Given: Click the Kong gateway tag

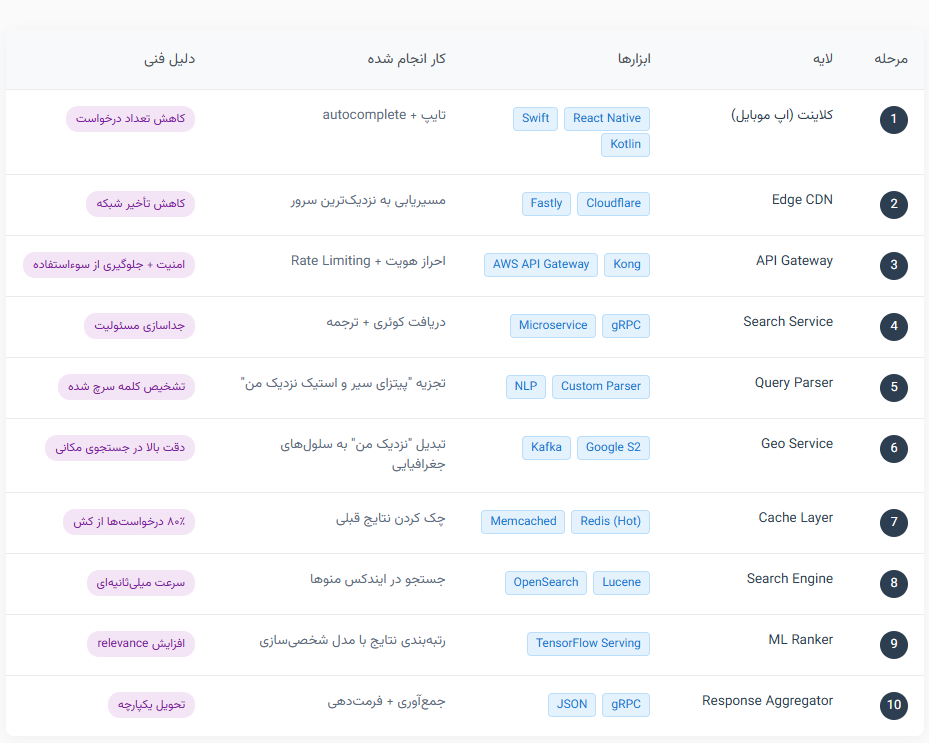Looking at the screenshot, I should pyautogui.click(x=626, y=264).
